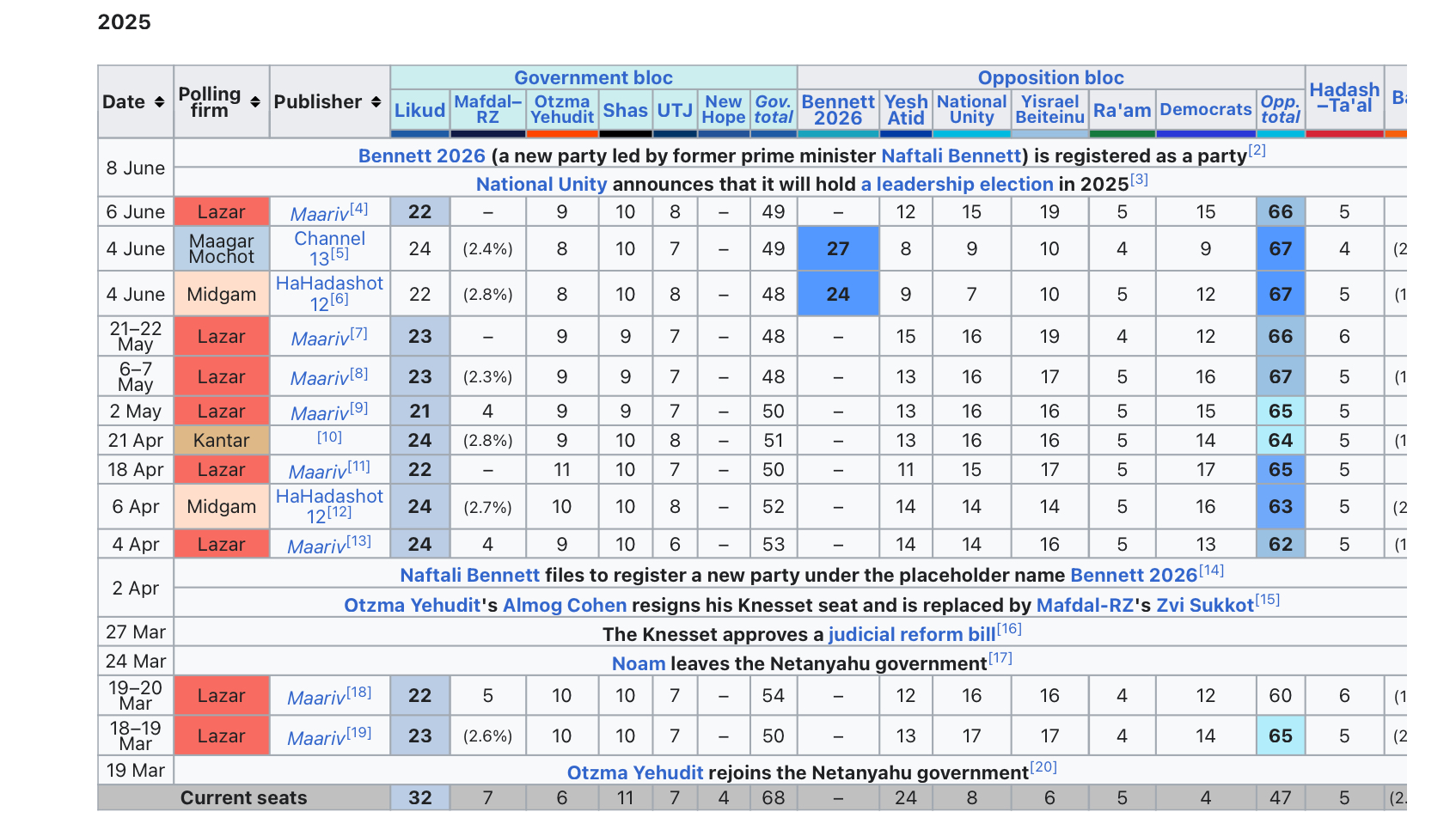Open citation [16] after judicial reform bill
Screen dimensions: 1456x824
click(x=1009, y=629)
